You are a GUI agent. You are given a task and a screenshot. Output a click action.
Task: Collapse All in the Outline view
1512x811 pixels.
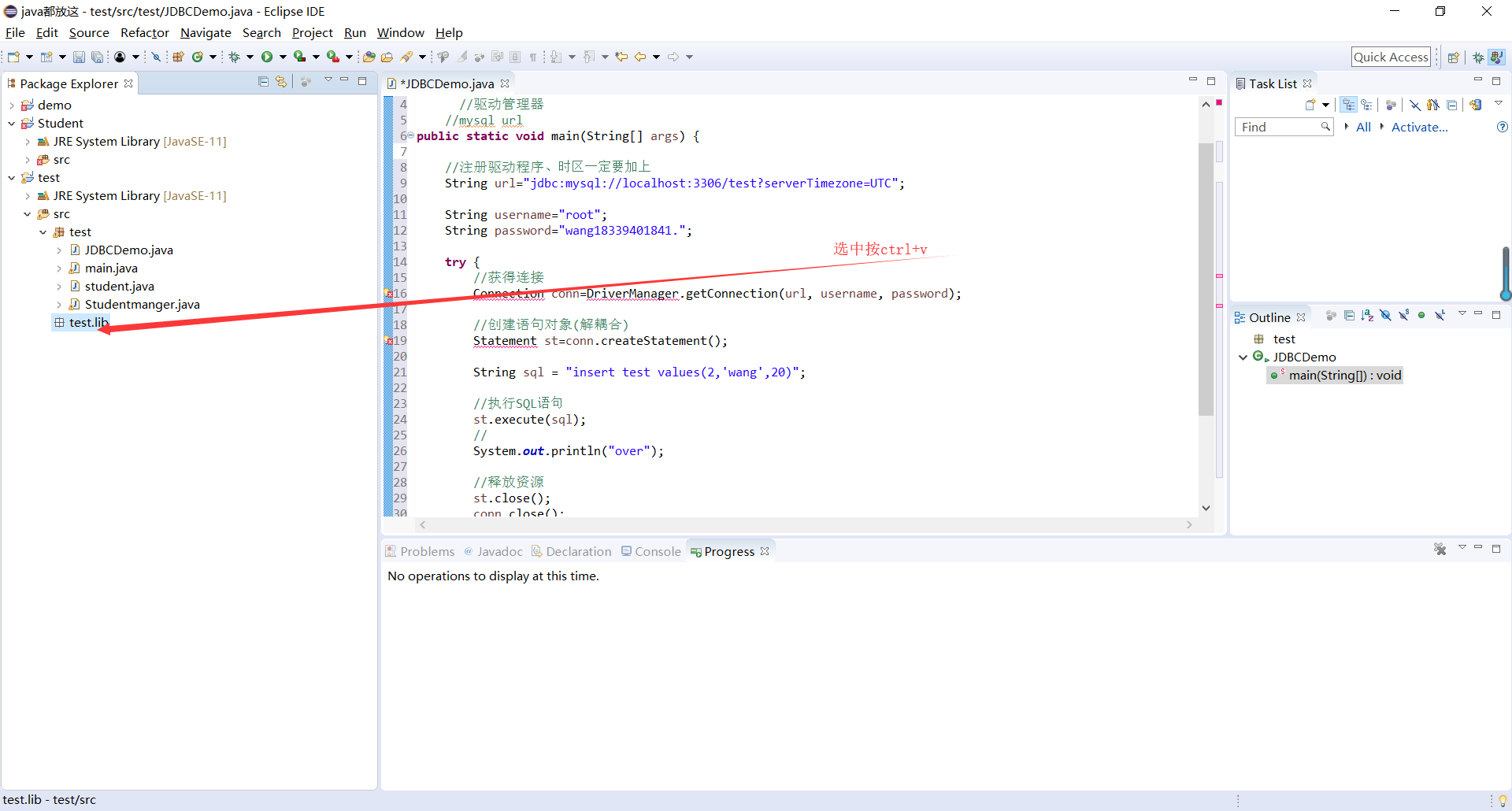click(1348, 316)
